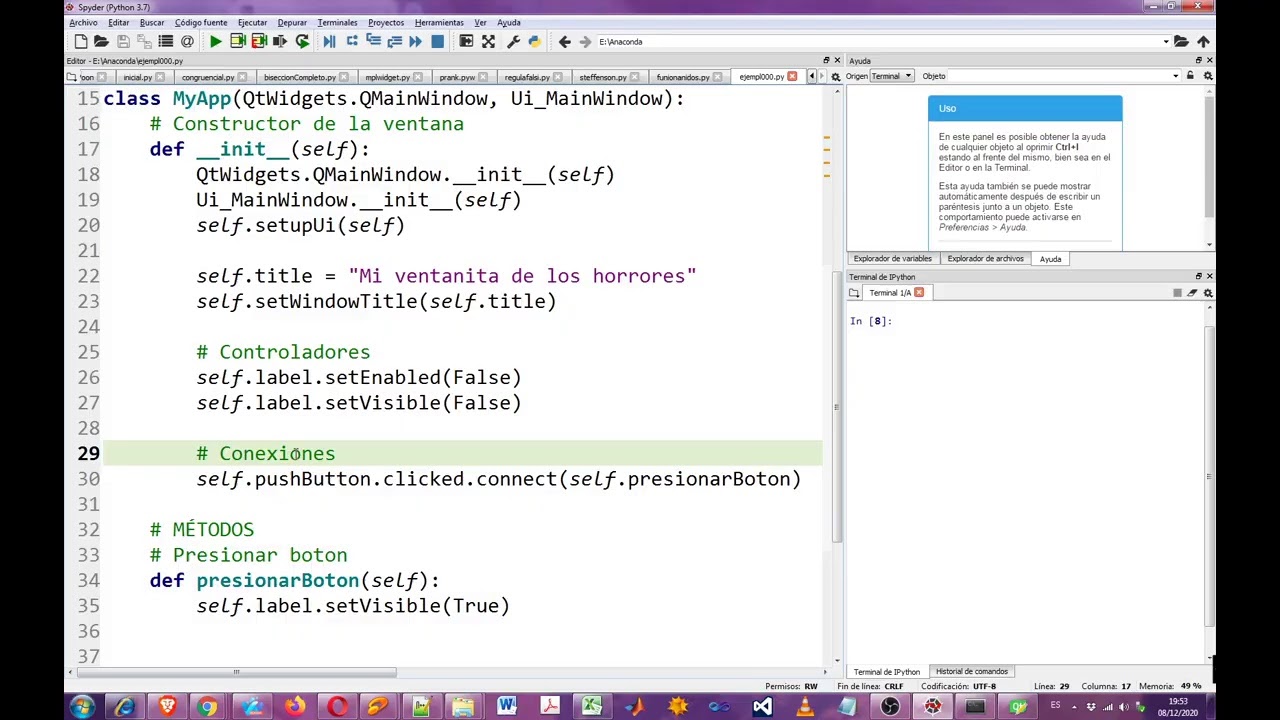Continue execution double-arrow debug icon
Viewport: 1280px width, 720px height.
click(x=415, y=41)
